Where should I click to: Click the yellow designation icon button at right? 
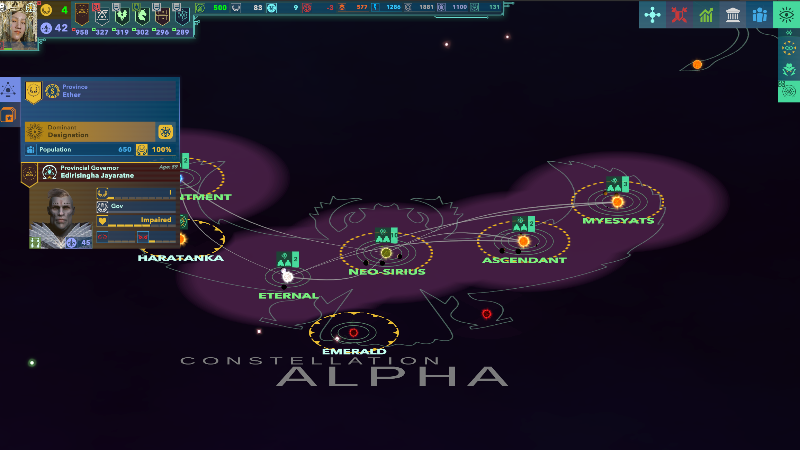coord(165,132)
